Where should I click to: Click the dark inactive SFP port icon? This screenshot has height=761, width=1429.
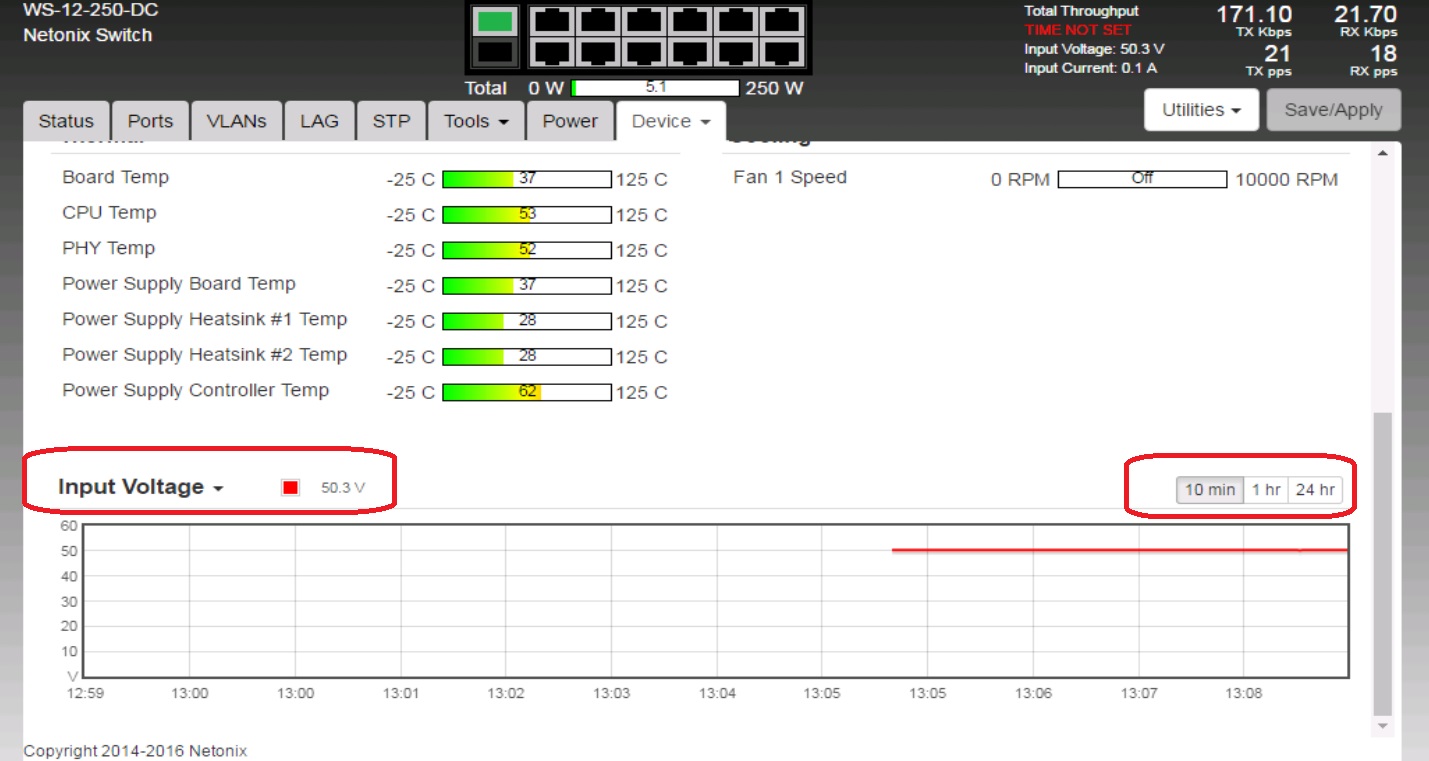[x=496, y=53]
